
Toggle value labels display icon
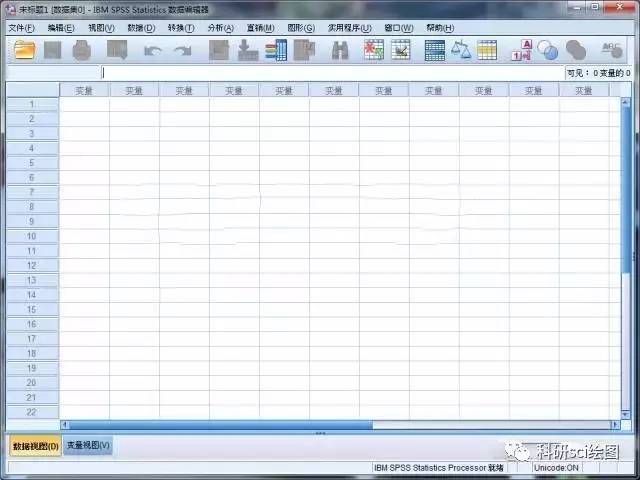point(522,50)
